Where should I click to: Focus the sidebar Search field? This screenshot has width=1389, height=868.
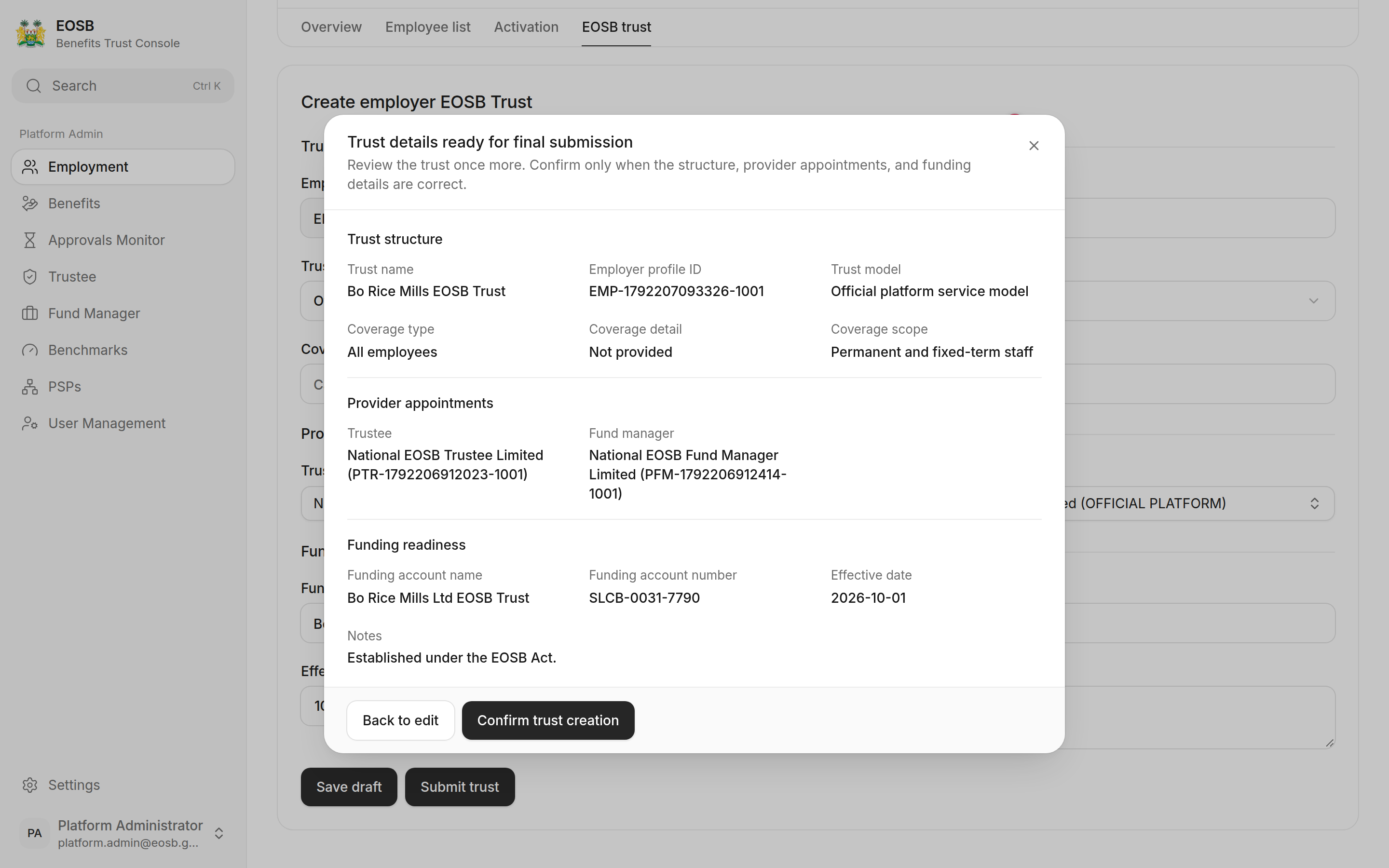(x=123, y=86)
